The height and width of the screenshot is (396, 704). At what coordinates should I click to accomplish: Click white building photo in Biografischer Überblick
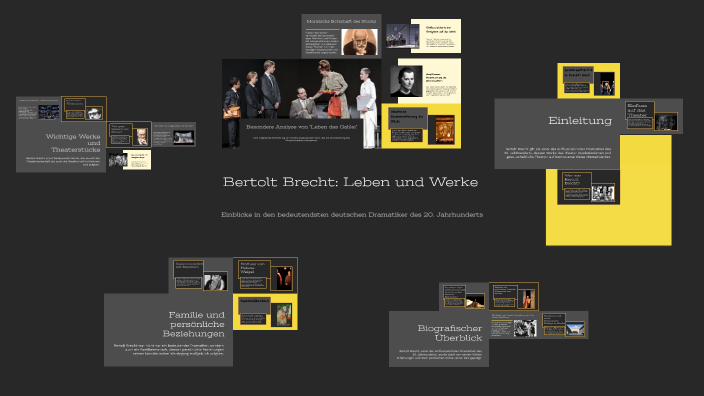(x=575, y=329)
